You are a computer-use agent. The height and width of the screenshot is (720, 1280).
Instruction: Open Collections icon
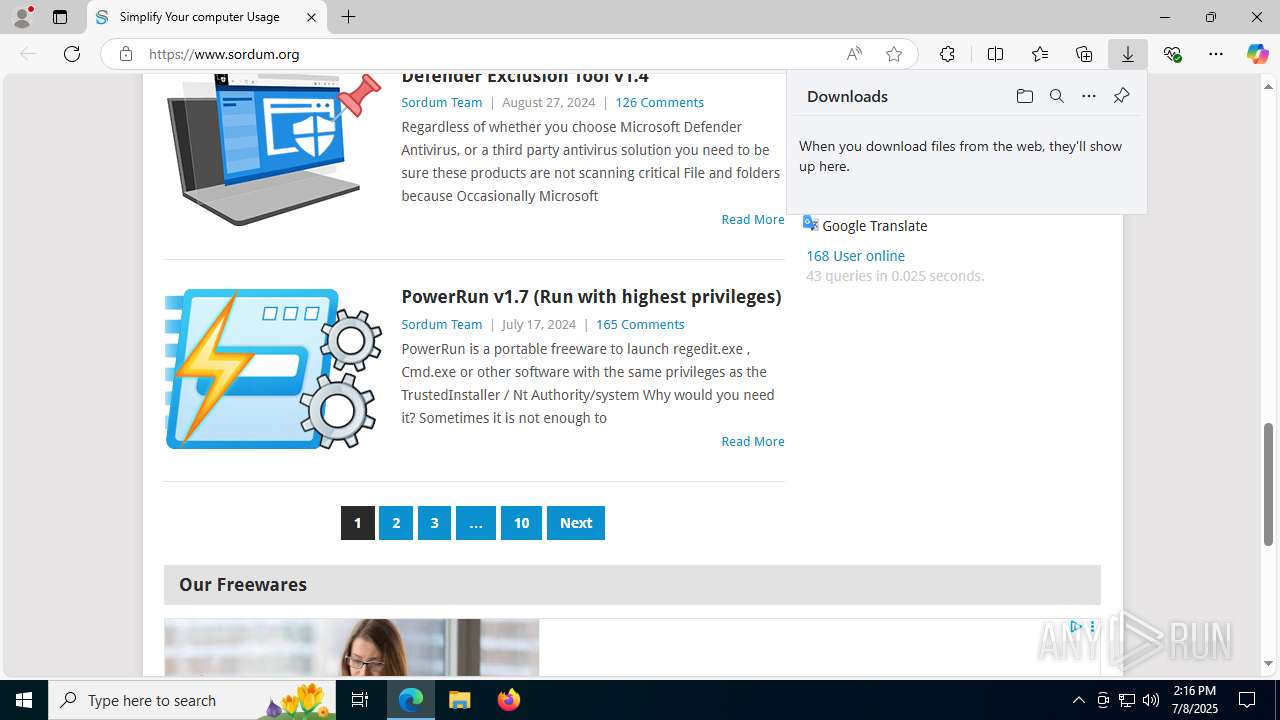tap(1084, 54)
